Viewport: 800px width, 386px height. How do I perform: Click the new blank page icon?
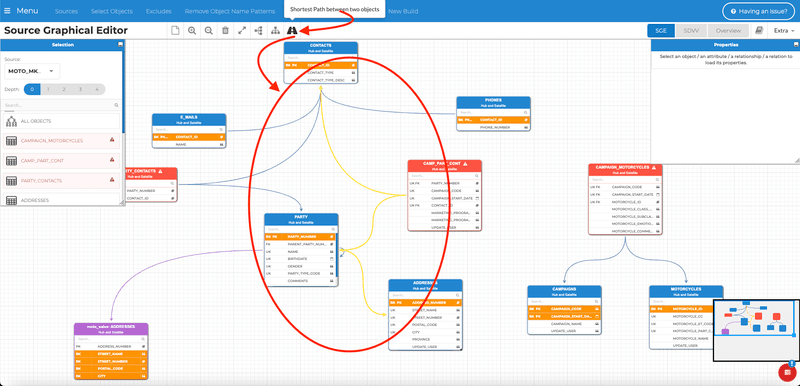pos(175,31)
